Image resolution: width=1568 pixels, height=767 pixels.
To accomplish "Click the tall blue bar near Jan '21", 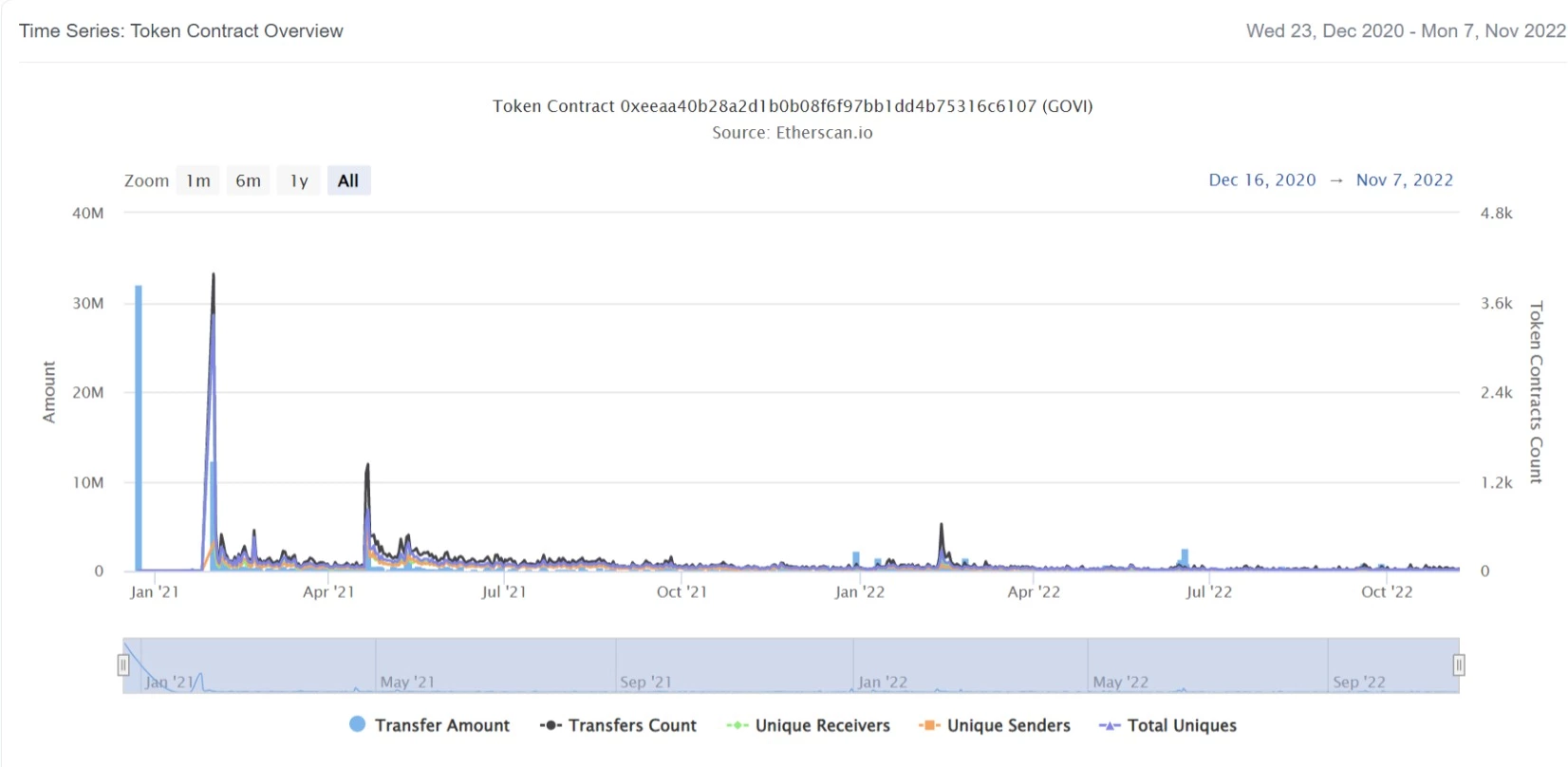I will point(139,427).
